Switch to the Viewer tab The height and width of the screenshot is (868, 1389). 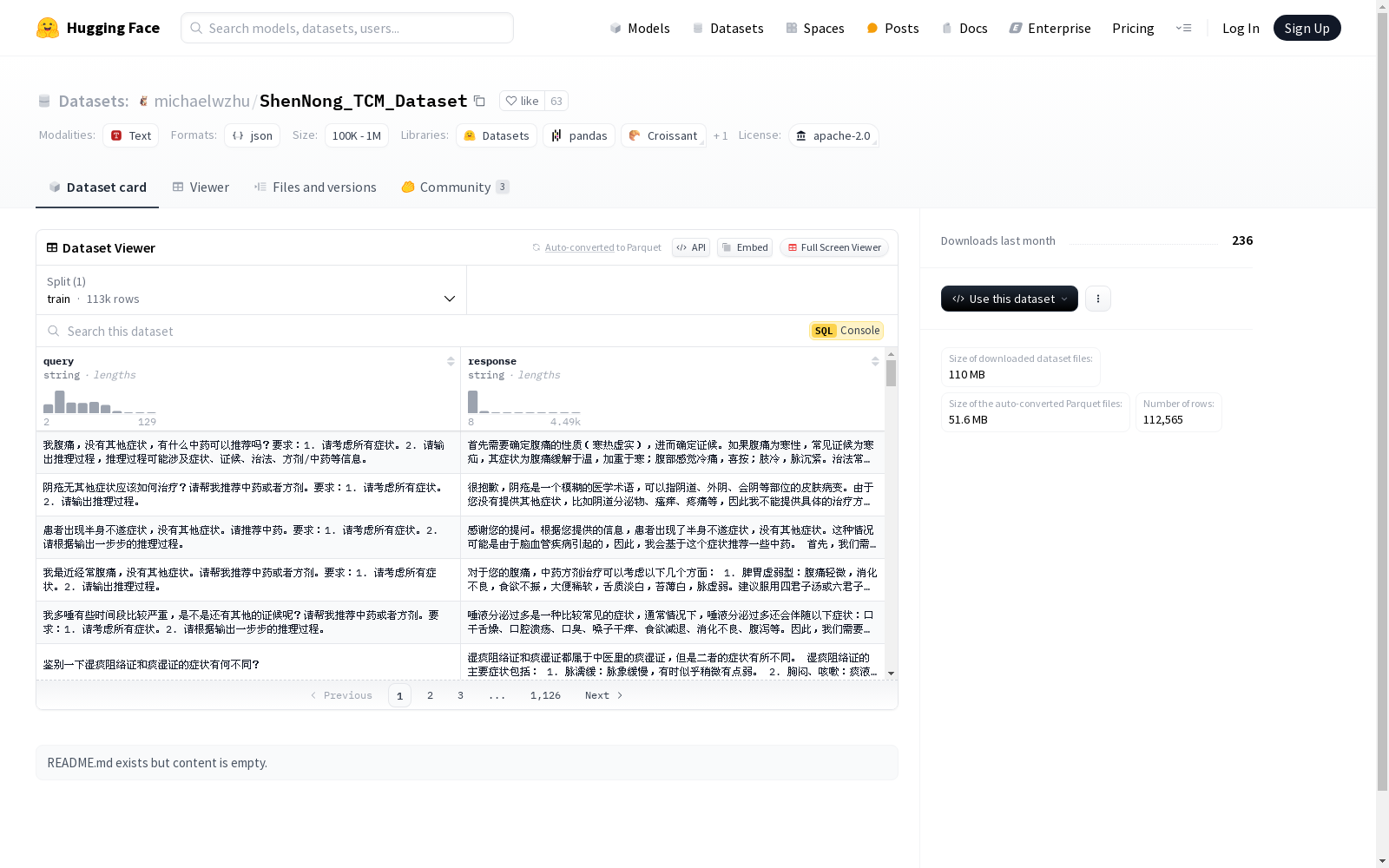pyautogui.click(x=201, y=187)
